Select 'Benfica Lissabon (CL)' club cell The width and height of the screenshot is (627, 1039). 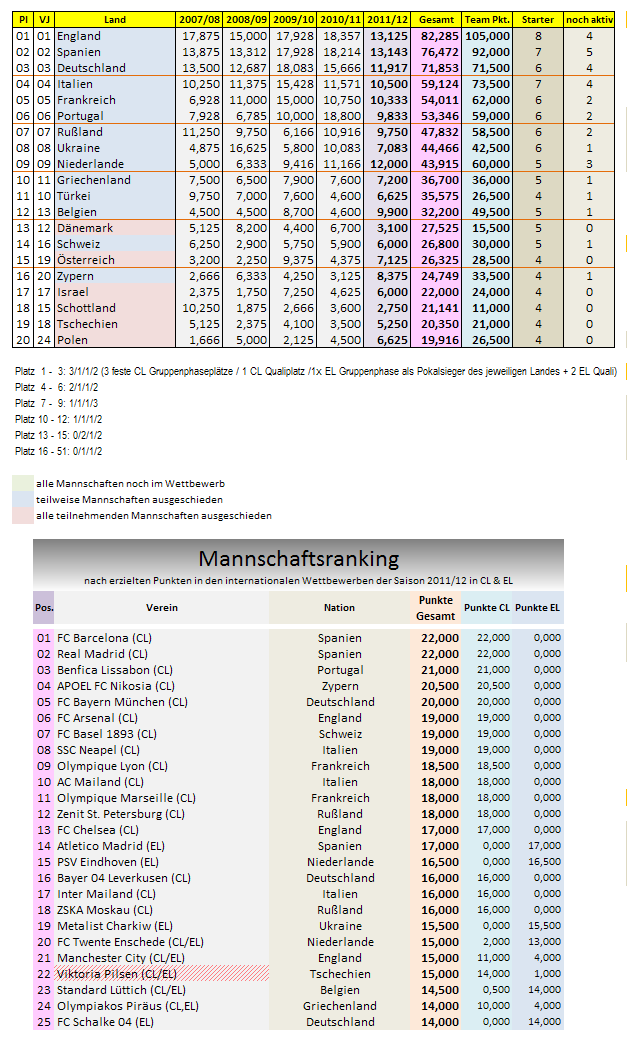(x=162, y=670)
